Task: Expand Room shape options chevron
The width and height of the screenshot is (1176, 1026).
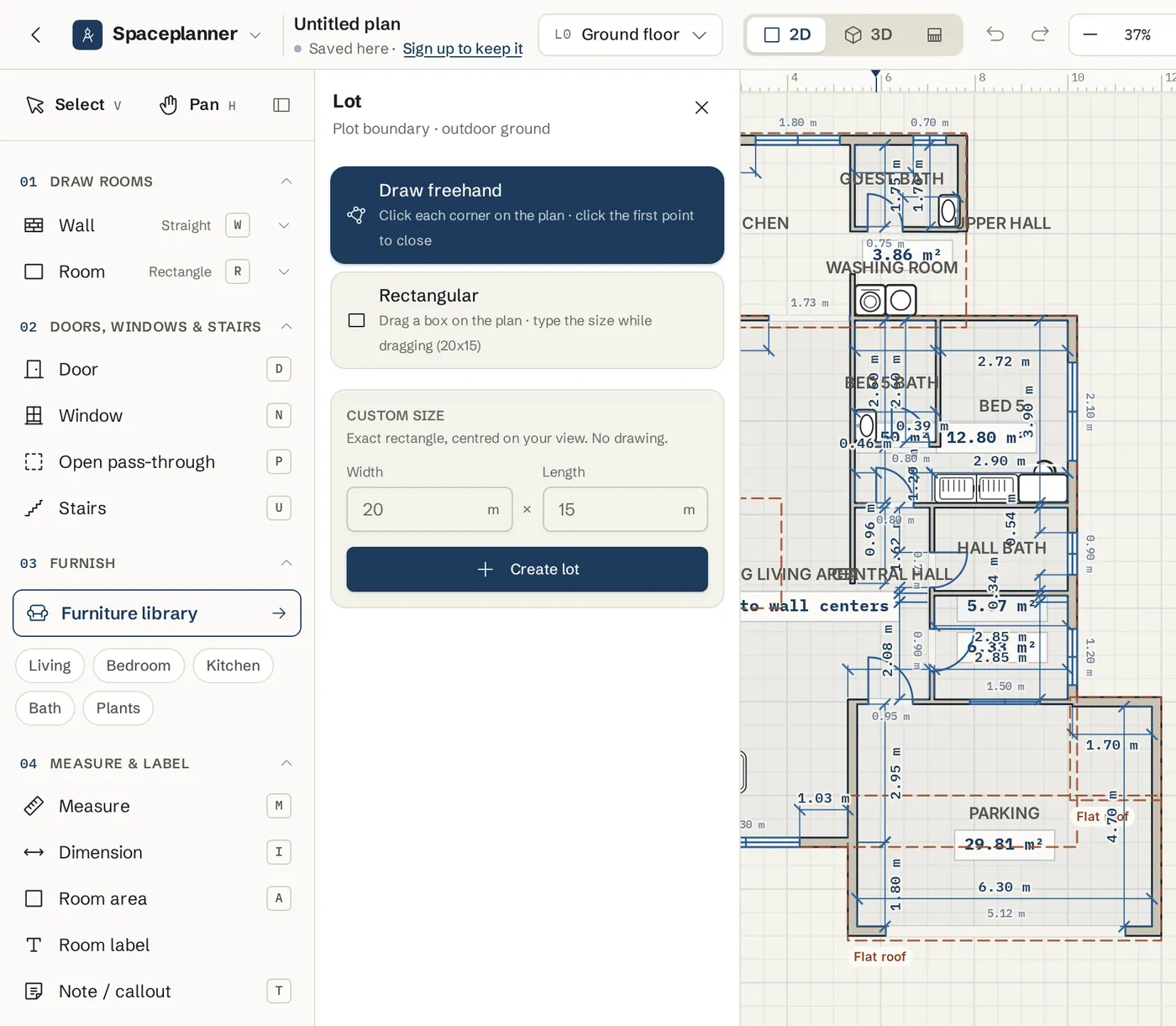Action: pos(284,271)
